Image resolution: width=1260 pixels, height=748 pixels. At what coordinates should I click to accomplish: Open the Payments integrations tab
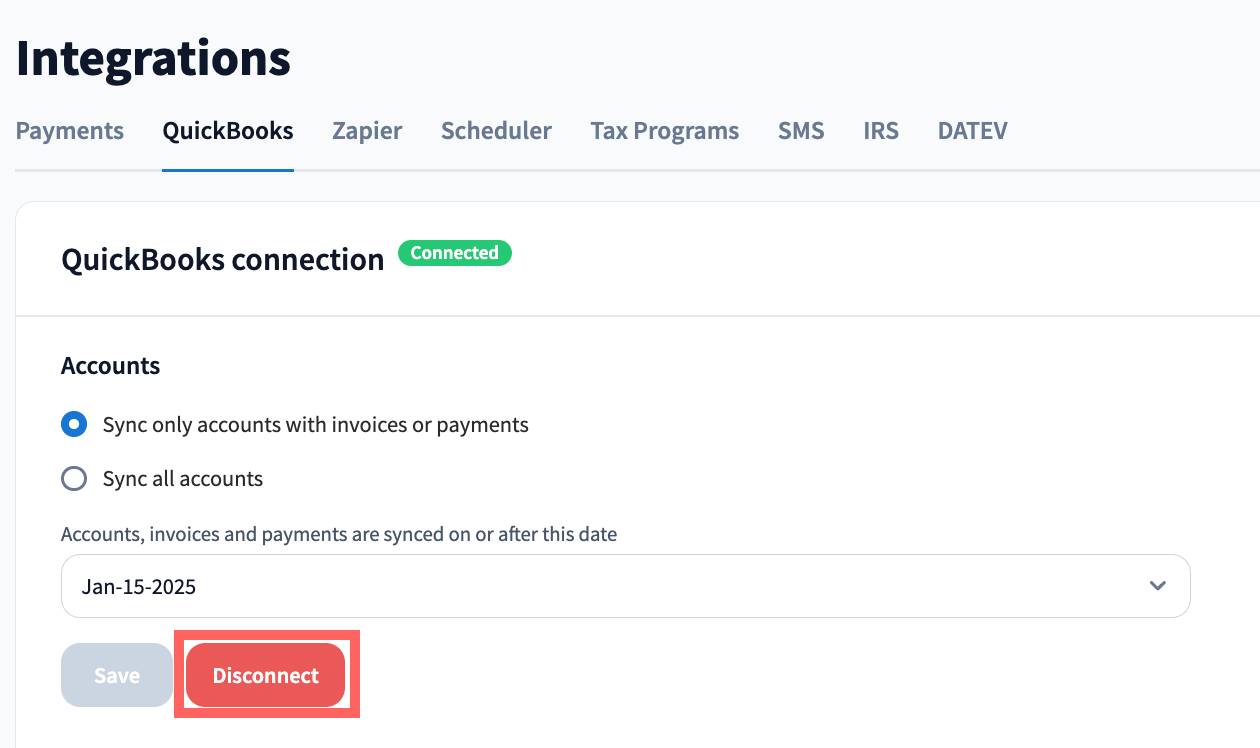pyautogui.click(x=70, y=131)
